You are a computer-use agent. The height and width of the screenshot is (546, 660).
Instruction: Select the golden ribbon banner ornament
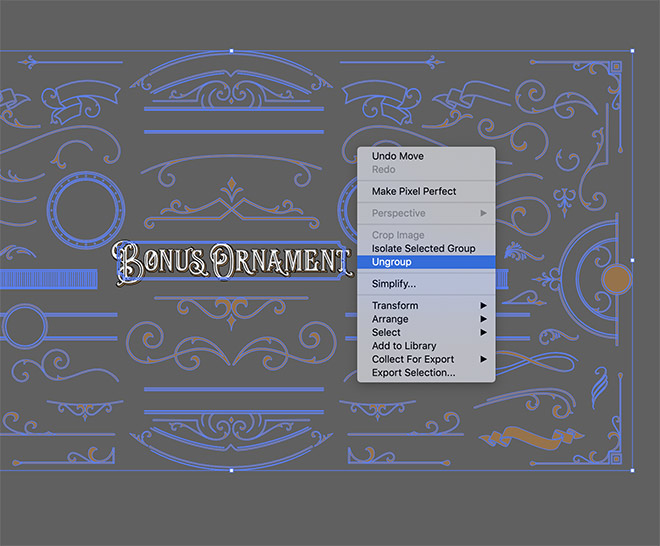pyautogui.click(x=519, y=437)
